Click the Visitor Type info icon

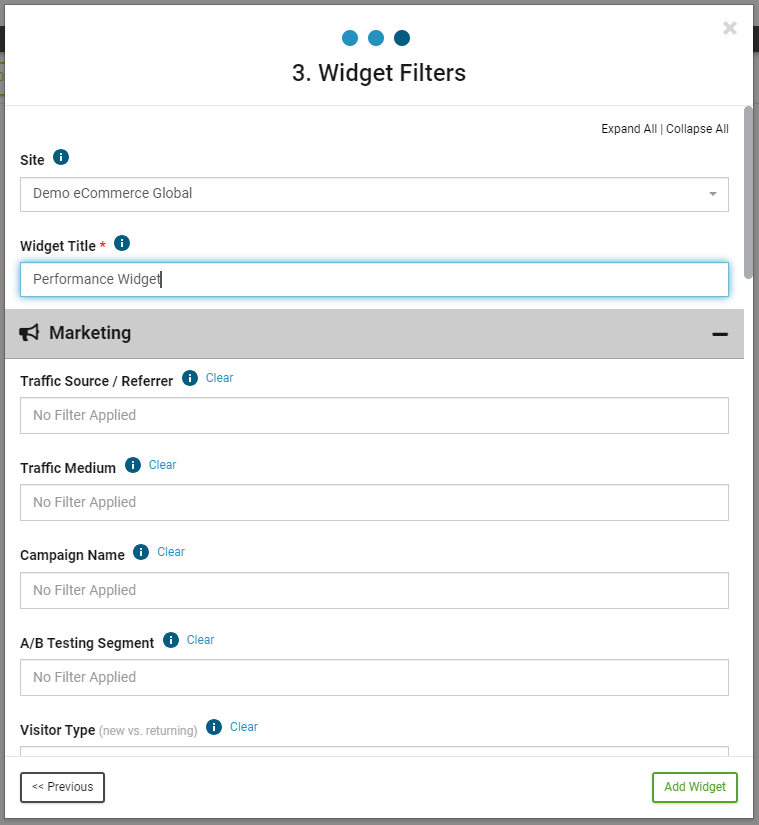213,728
